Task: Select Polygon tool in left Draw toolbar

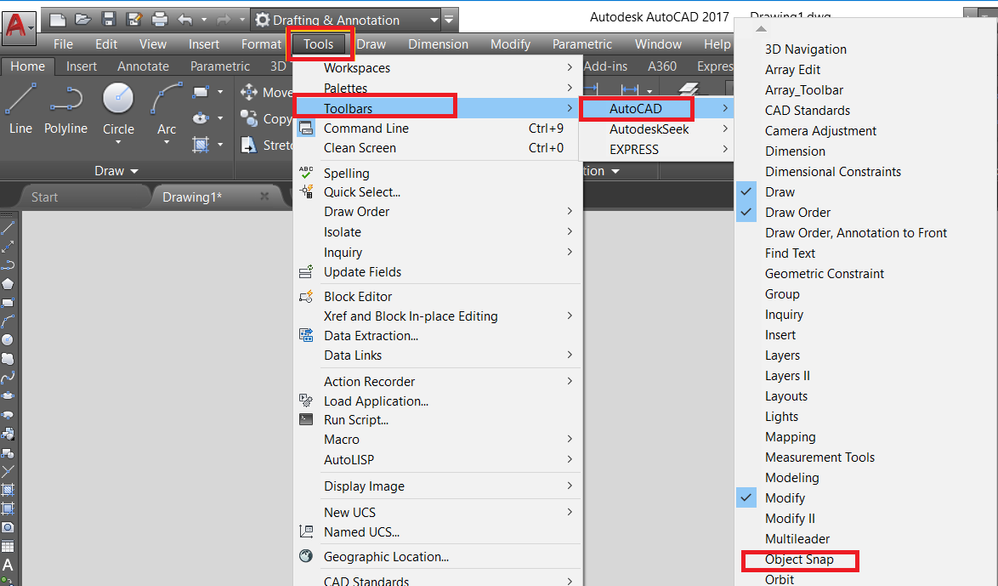Action: (8, 284)
